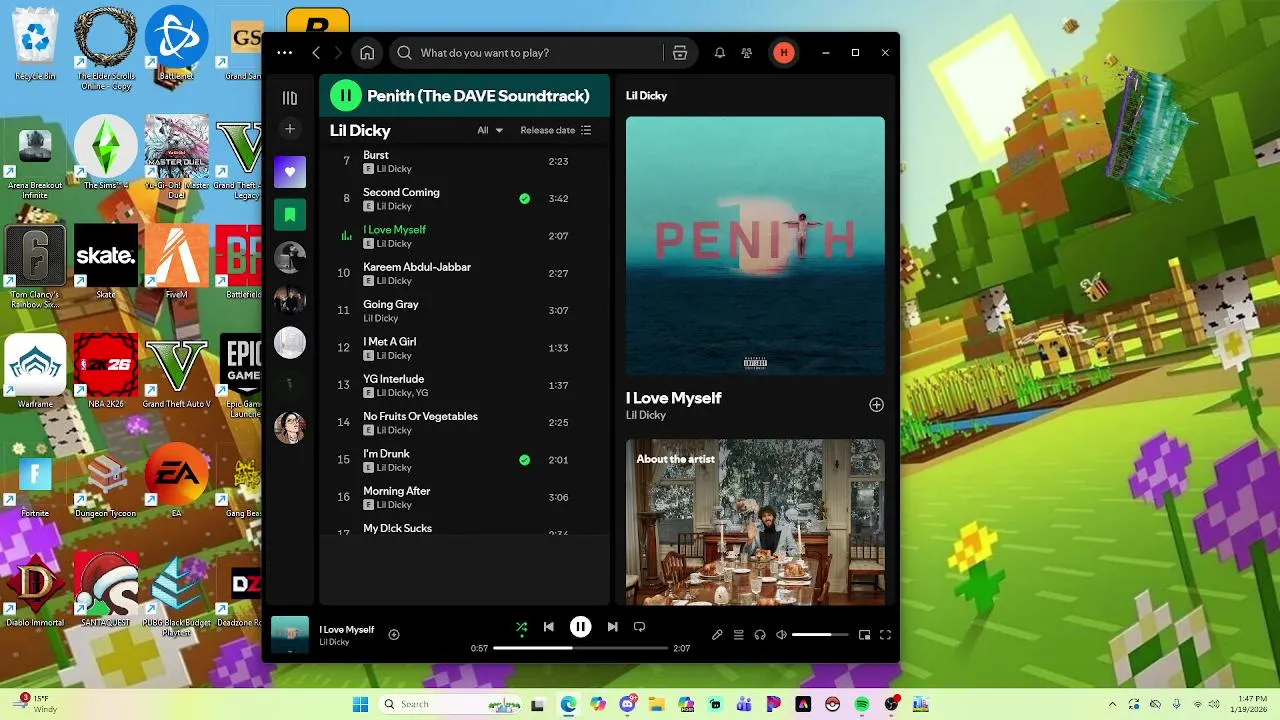Skip to the next track
The height and width of the screenshot is (720, 1280).
point(612,627)
